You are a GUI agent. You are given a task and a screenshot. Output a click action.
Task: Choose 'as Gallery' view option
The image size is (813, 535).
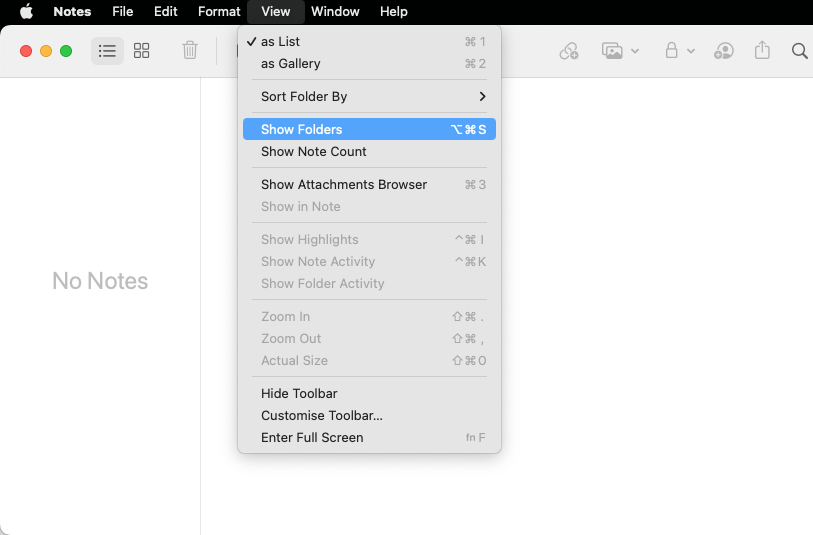click(x=290, y=64)
